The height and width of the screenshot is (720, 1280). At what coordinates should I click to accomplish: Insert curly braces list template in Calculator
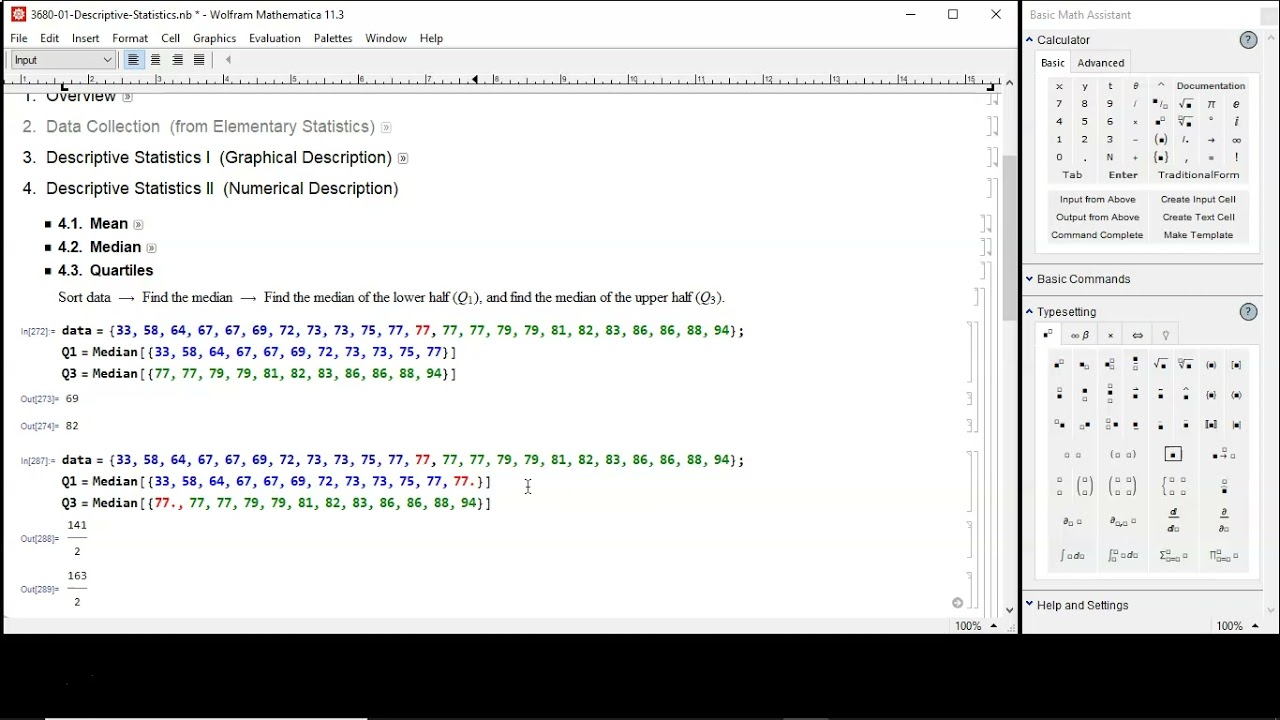[x=1160, y=158]
